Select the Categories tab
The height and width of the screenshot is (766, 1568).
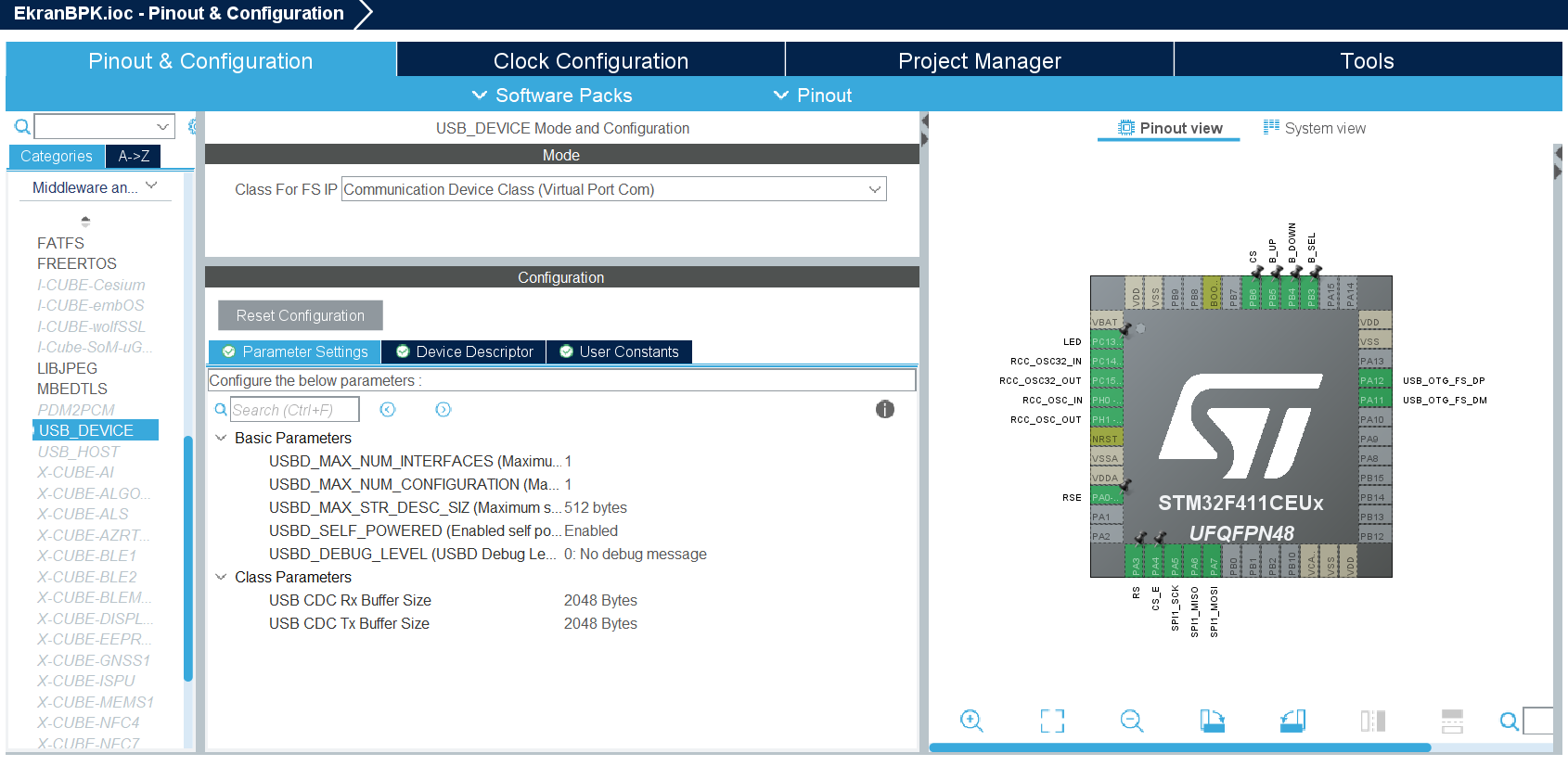57,156
